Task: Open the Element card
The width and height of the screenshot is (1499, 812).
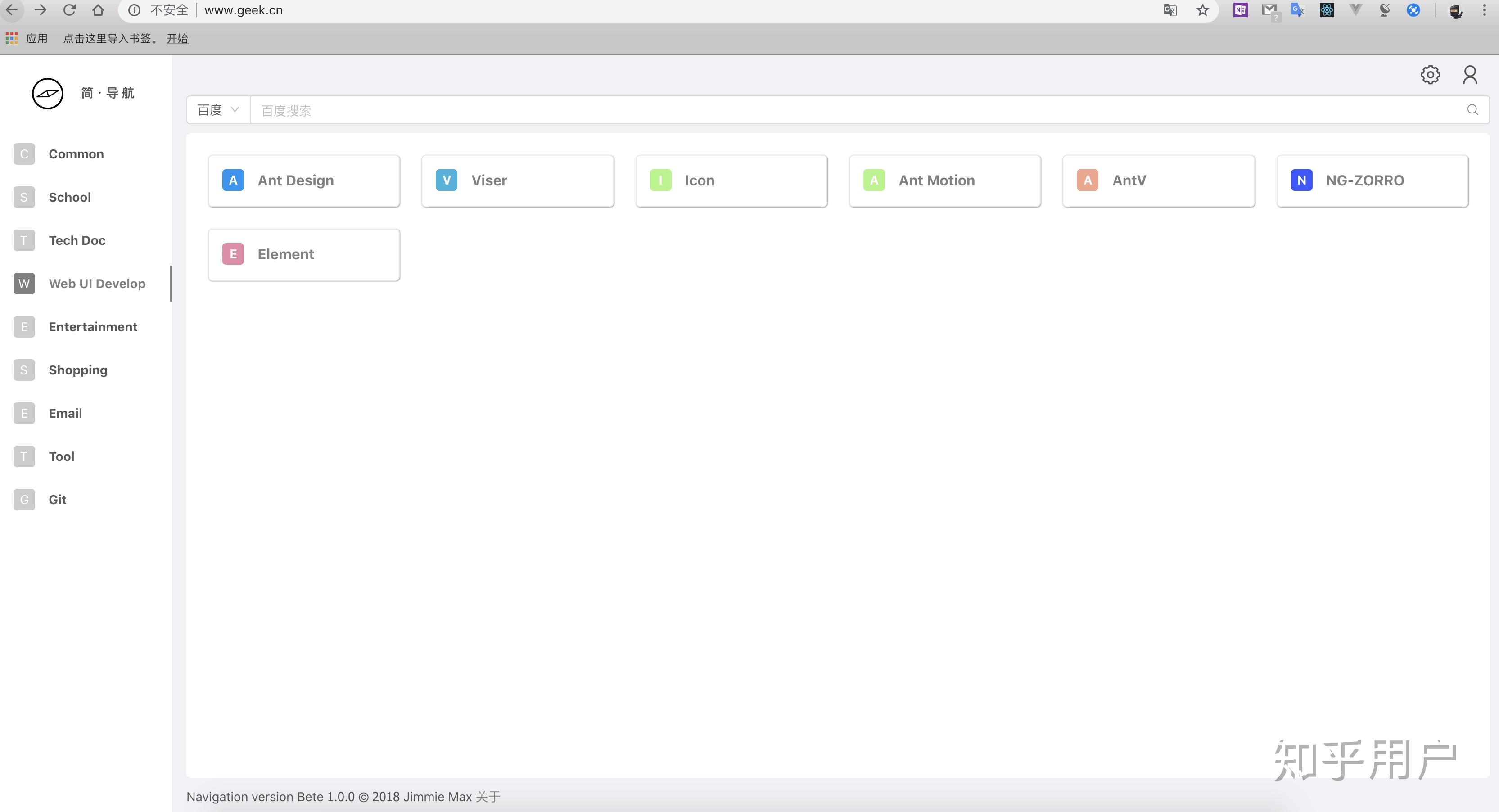Action: click(x=304, y=255)
